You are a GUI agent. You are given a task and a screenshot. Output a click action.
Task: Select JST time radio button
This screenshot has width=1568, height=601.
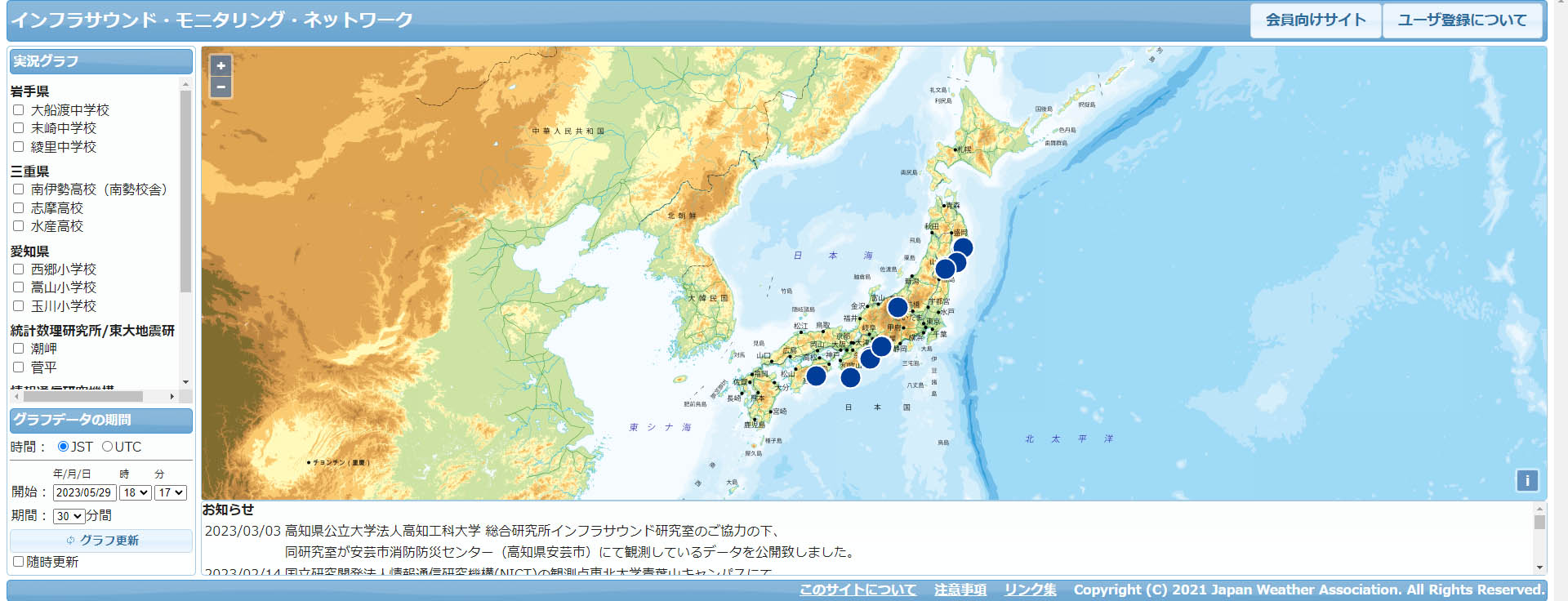click(63, 447)
